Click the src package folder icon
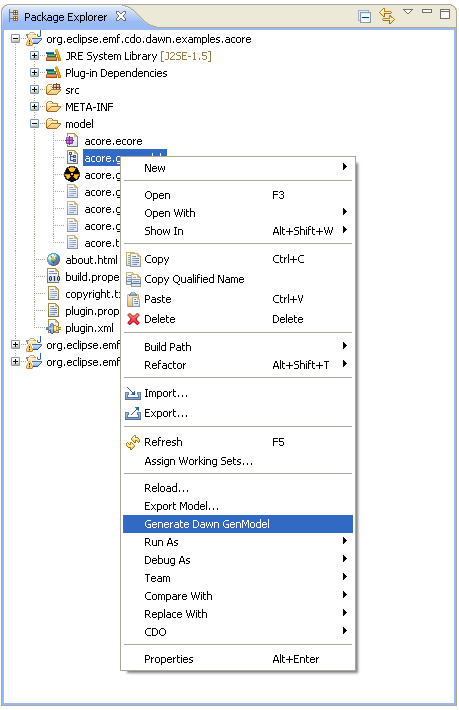 (53, 89)
